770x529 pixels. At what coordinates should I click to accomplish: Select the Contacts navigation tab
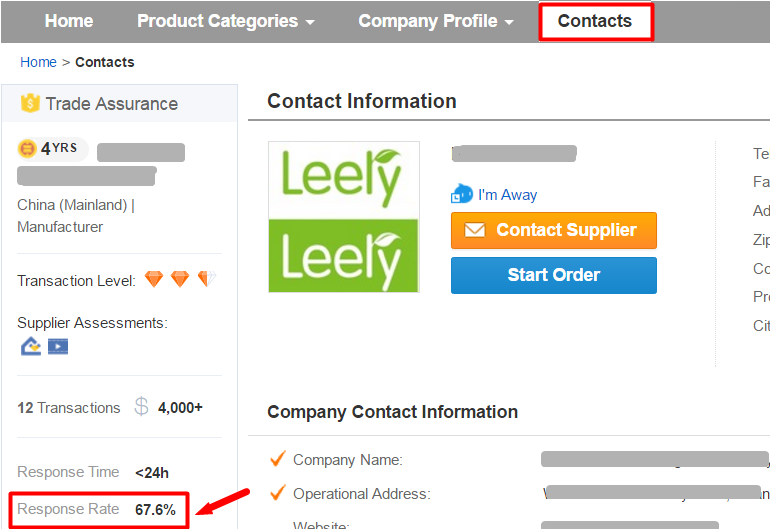coord(595,21)
